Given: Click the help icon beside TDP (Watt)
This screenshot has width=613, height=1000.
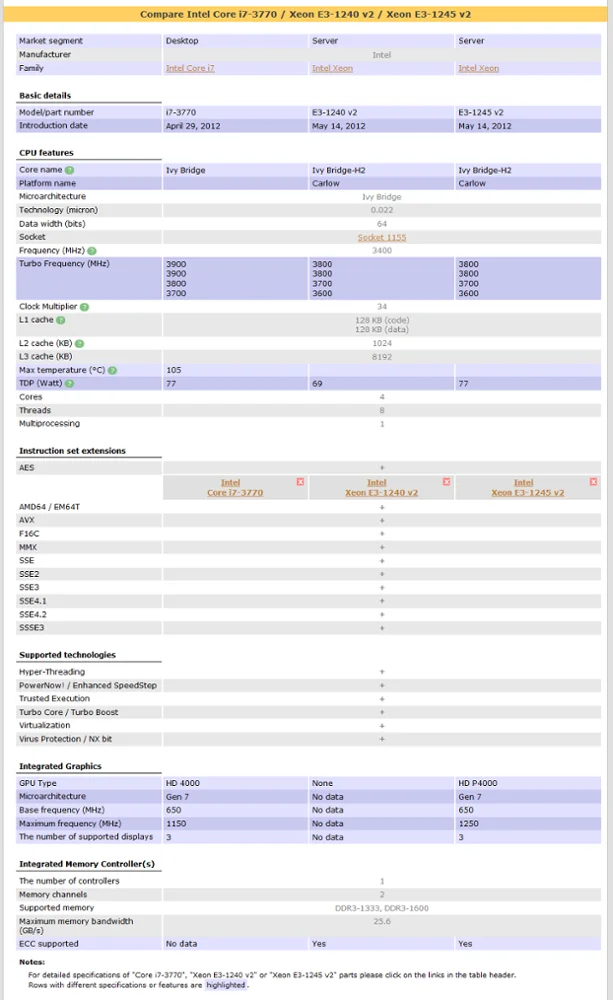Looking at the screenshot, I should point(70,384).
